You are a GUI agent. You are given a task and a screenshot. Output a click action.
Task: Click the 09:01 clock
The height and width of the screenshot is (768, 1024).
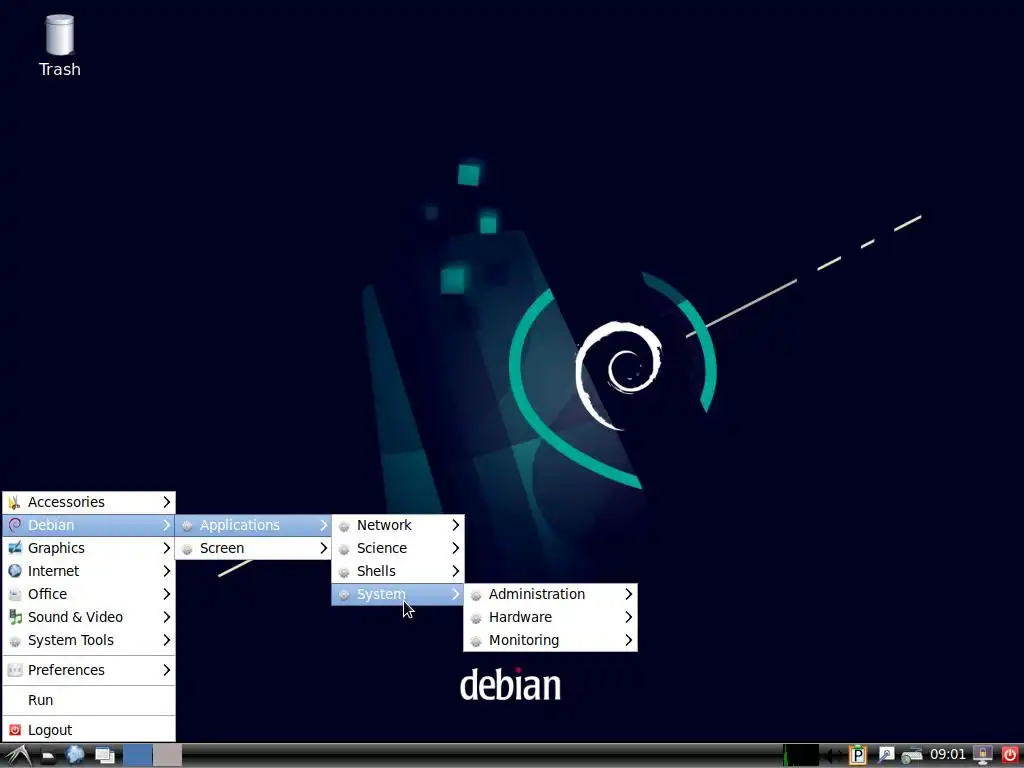pos(948,755)
